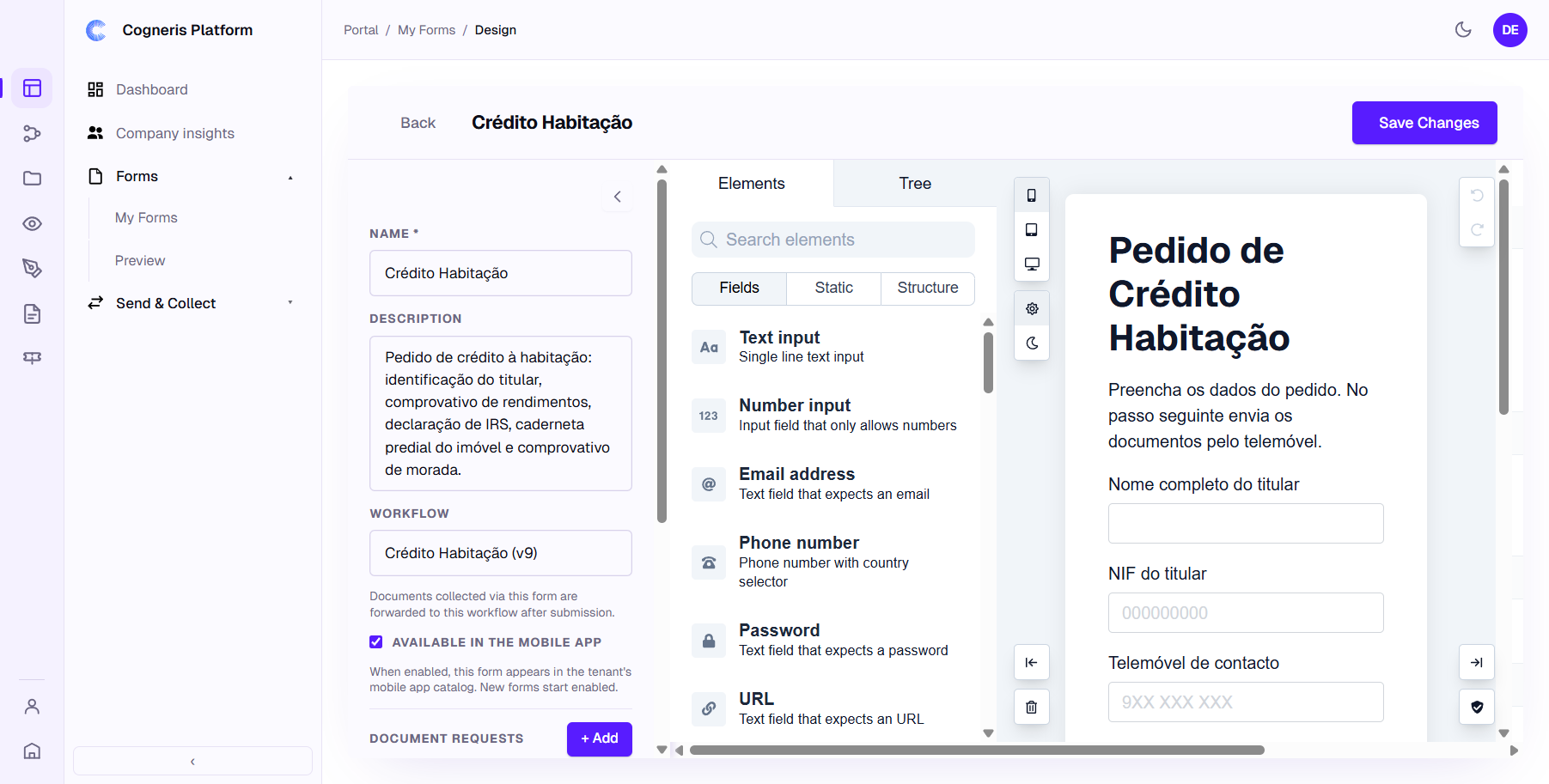
Task: Click the Pedido de Crédito Habitação heading
Action: (x=1199, y=295)
